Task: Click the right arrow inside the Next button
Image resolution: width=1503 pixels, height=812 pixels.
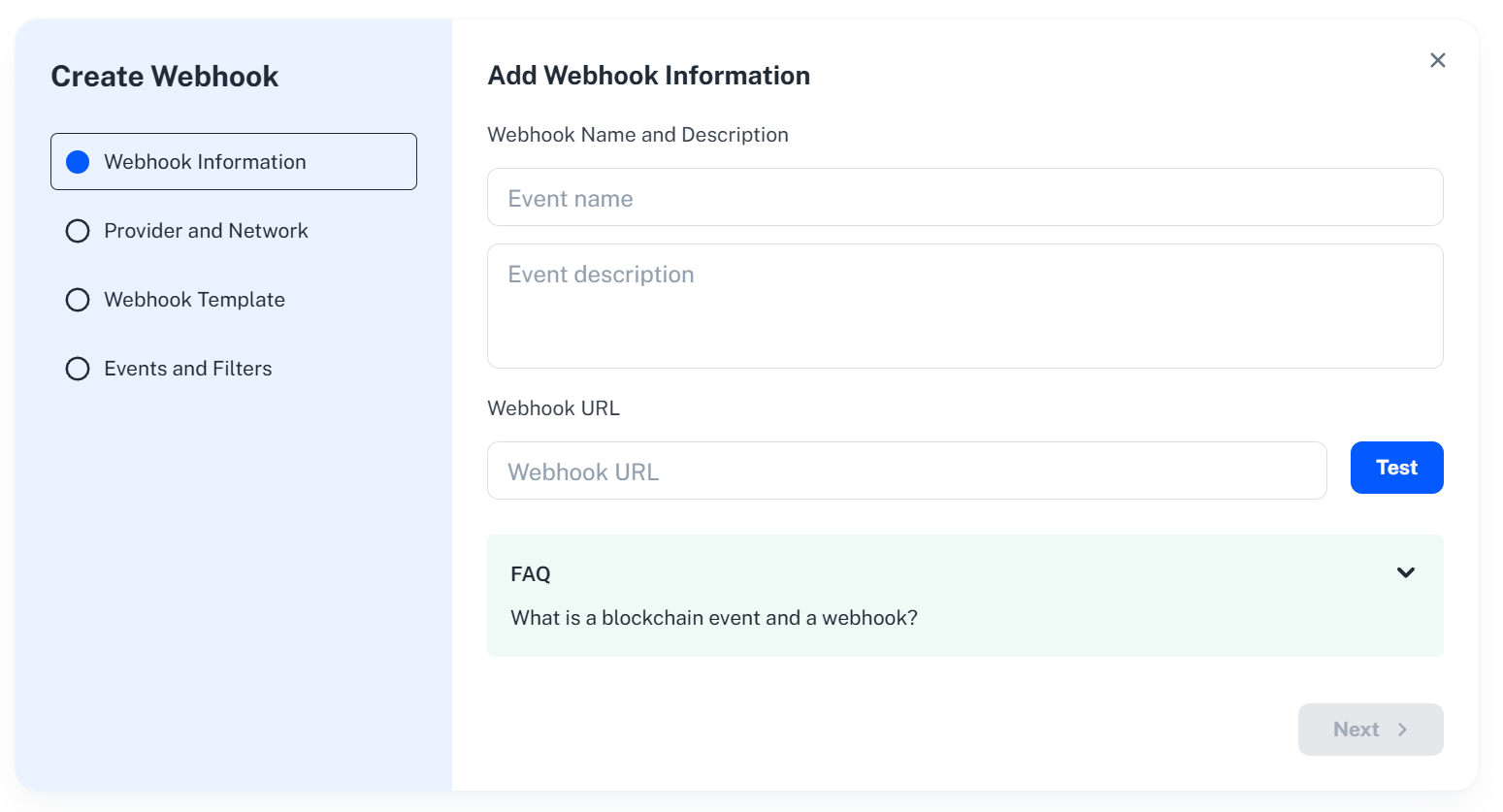Action: point(1402,729)
